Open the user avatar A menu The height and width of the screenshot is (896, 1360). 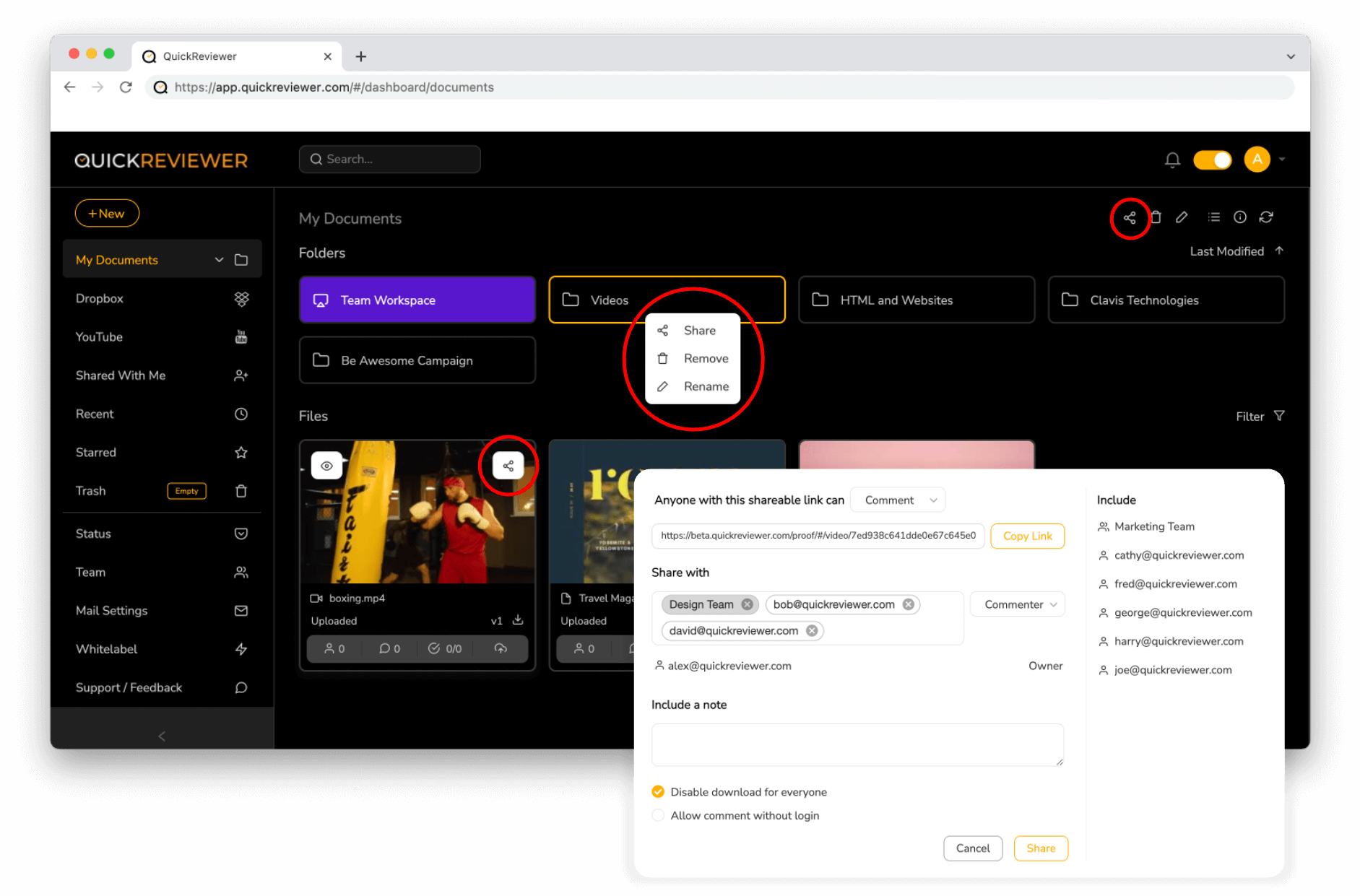[x=1257, y=160]
